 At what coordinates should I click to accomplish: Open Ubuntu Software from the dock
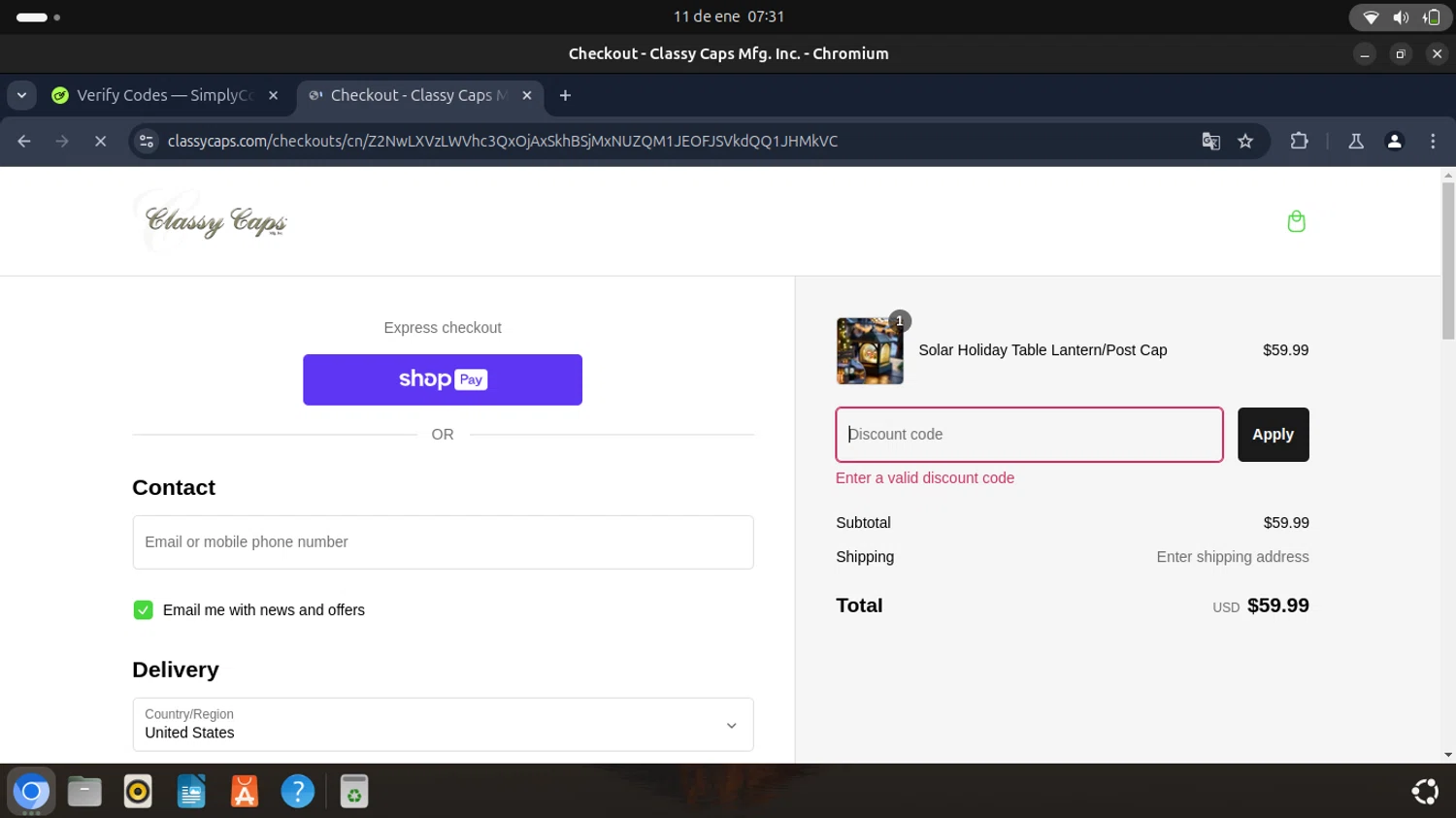pos(245,792)
